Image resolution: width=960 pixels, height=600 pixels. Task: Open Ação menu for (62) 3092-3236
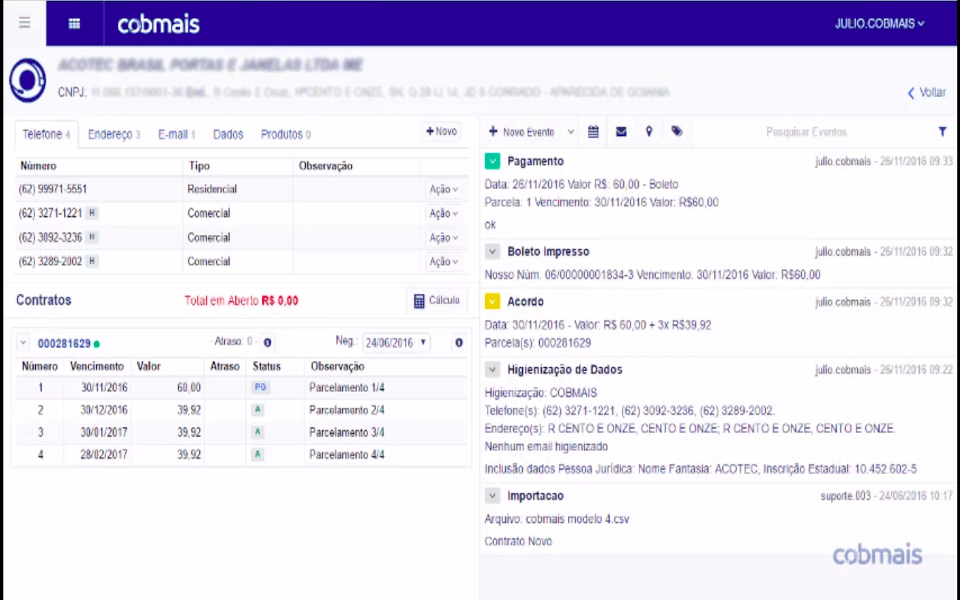coord(443,238)
